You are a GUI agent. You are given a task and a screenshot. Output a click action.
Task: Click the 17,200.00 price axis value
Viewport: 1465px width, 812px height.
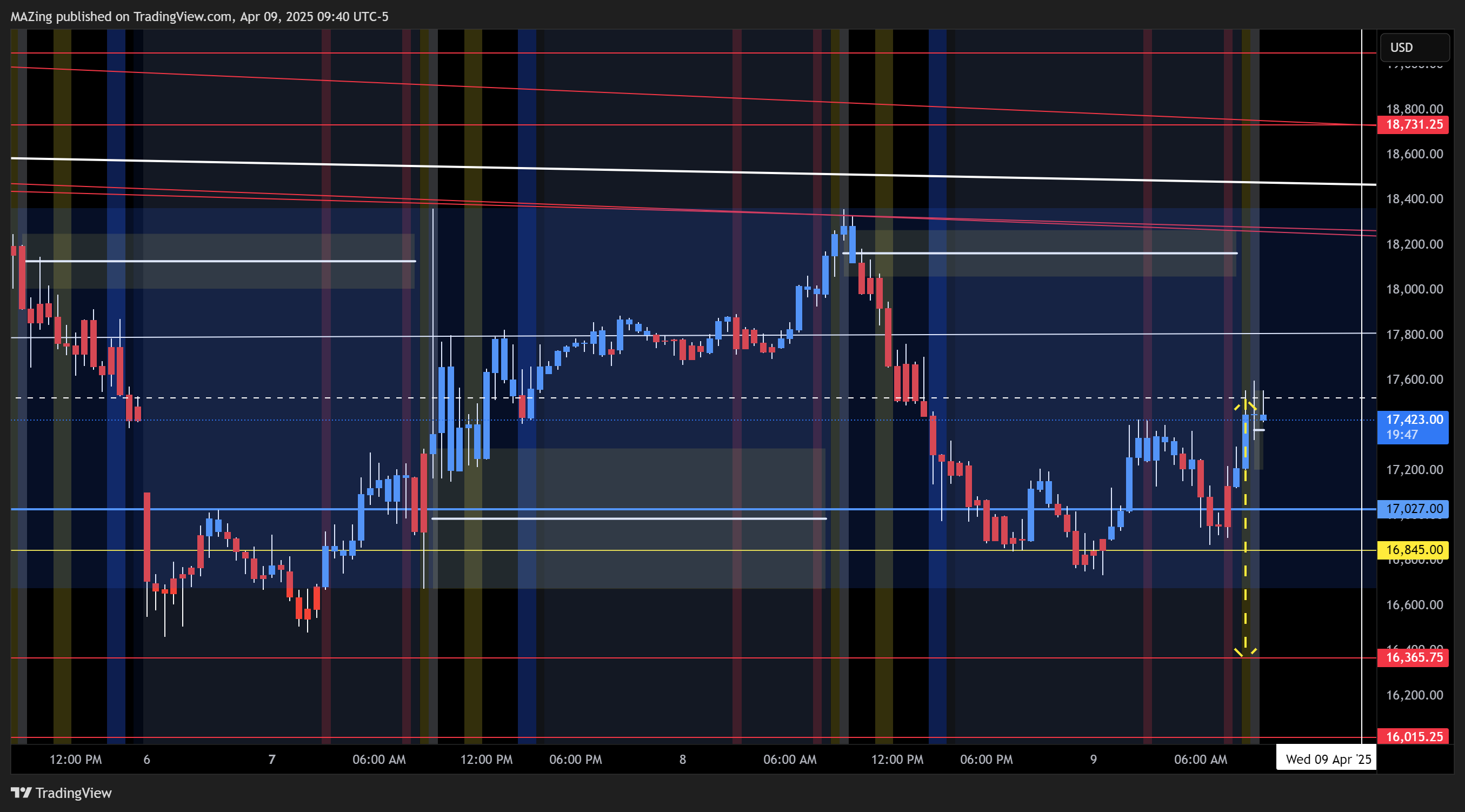tap(1414, 470)
